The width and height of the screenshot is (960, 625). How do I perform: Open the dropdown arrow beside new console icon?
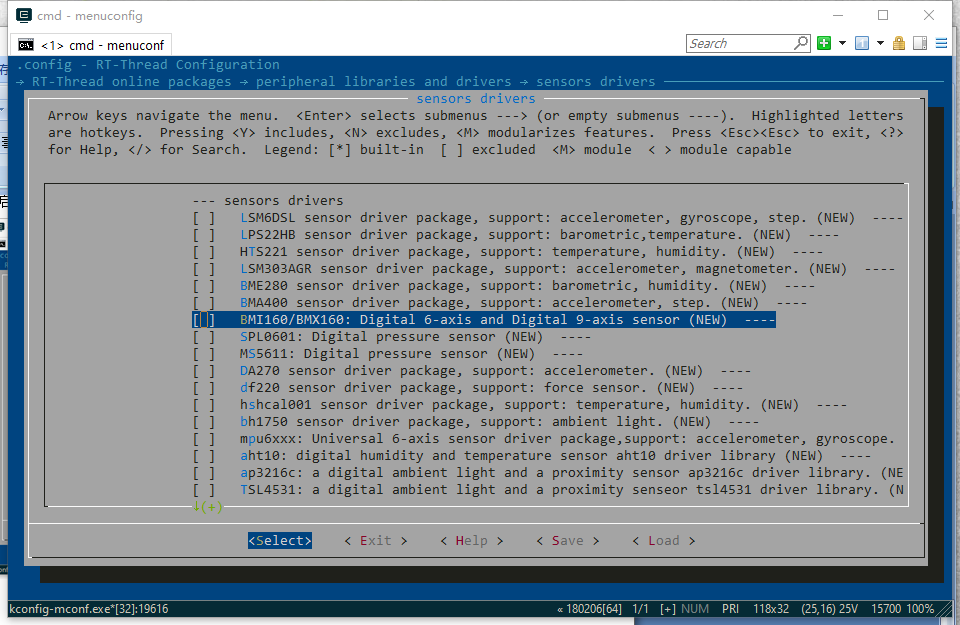click(842, 43)
